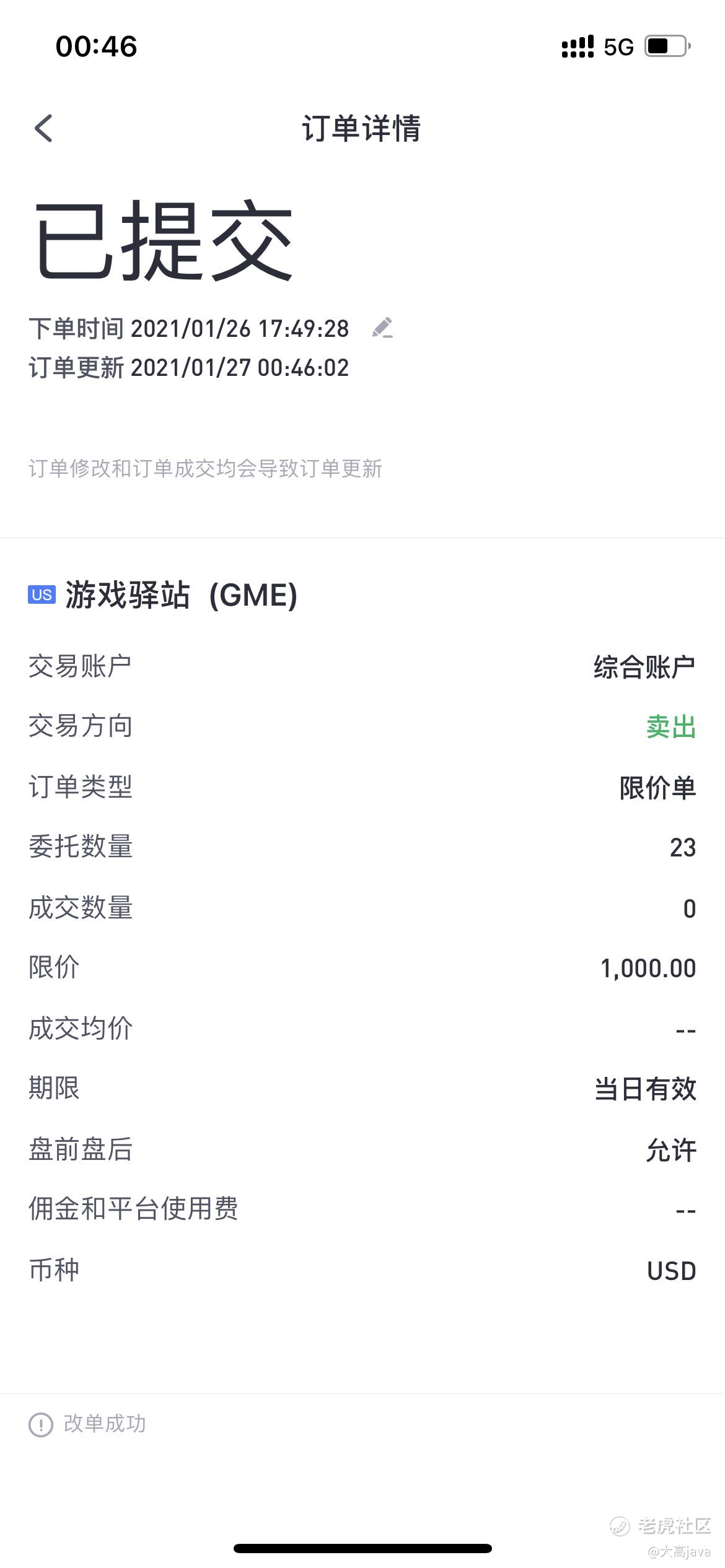Tap the info icon next to 改单成功
725x1568 pixels.
click(41, 1424)
